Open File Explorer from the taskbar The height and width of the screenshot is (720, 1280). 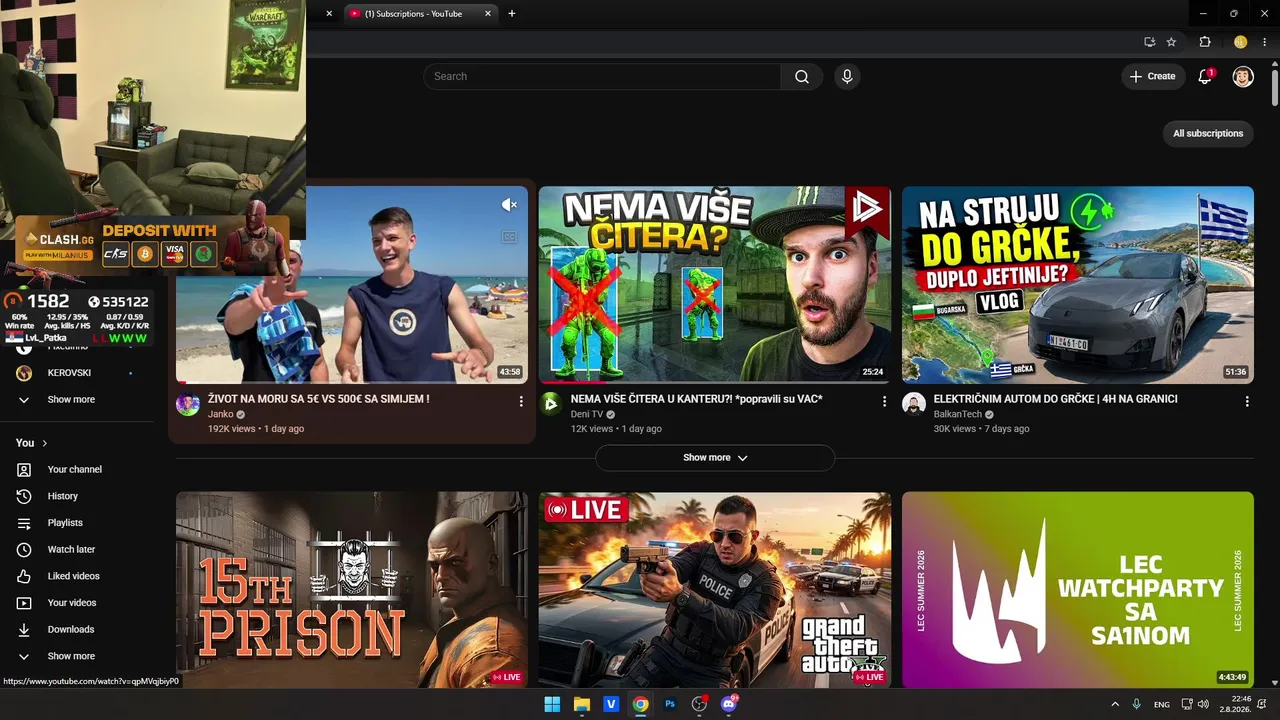581,704
